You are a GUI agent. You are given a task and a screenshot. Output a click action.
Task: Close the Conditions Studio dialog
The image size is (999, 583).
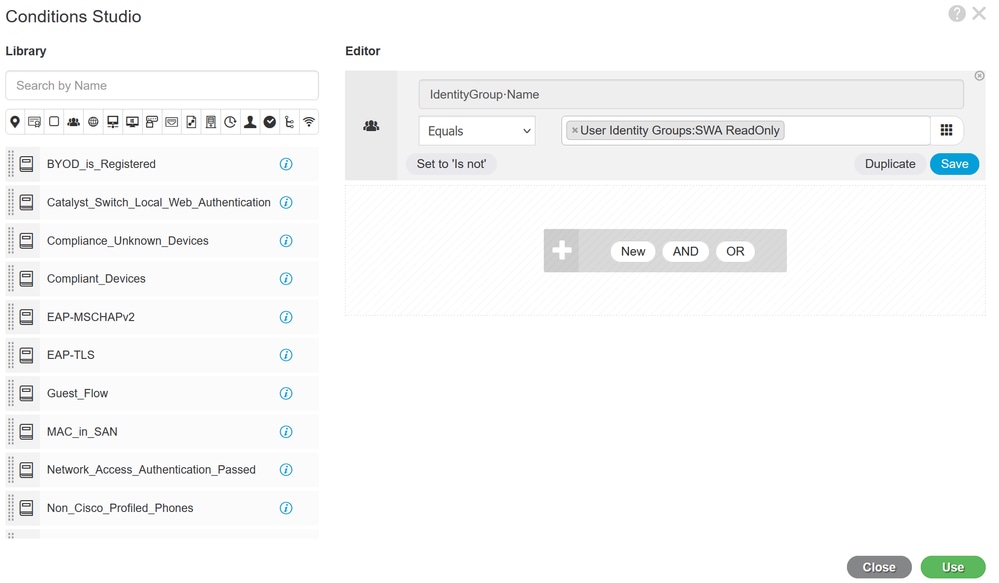[x=979, y=13]
